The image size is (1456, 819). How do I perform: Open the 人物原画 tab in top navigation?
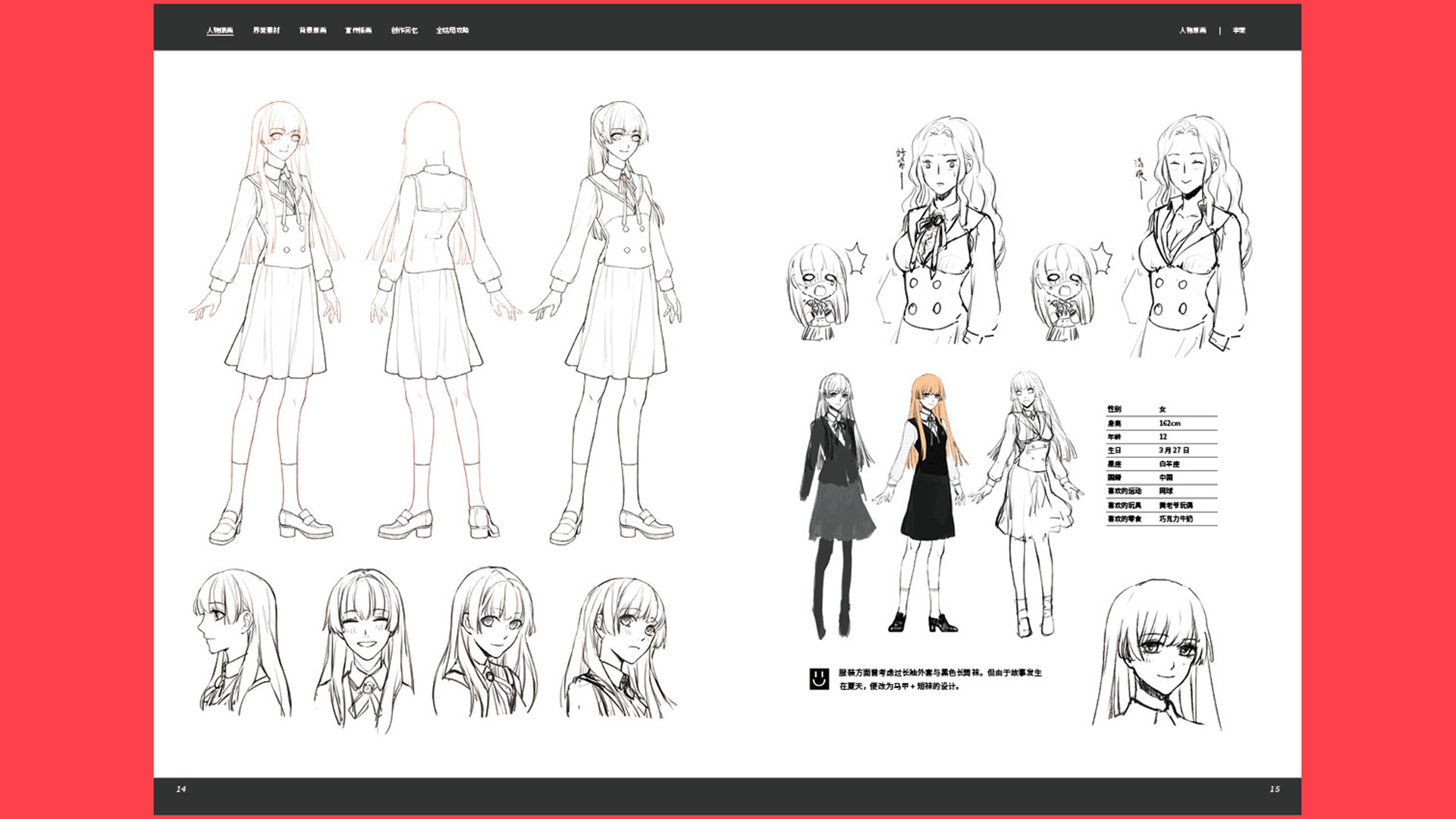220,30
